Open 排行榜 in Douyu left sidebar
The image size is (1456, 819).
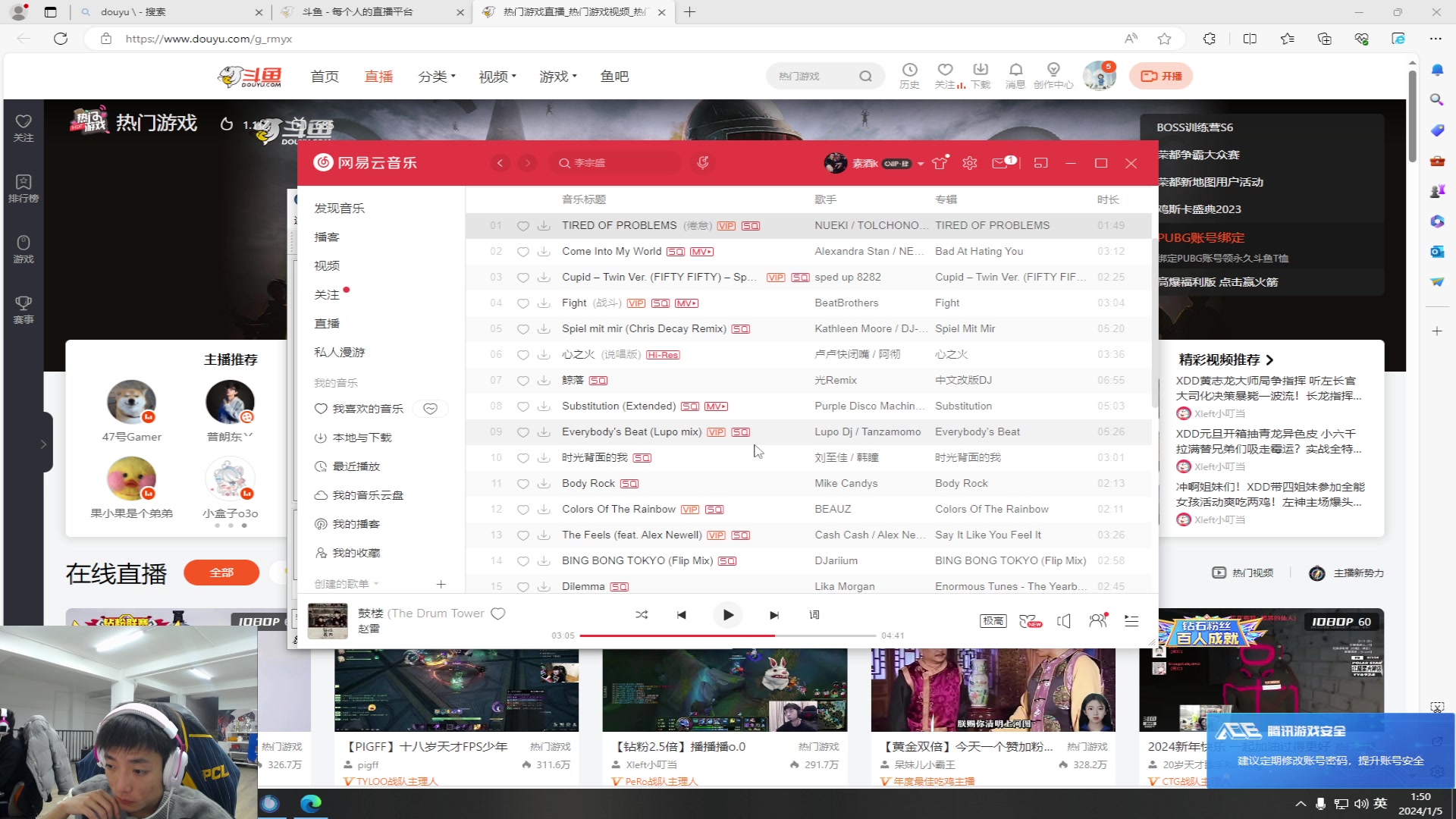point(24,189)
